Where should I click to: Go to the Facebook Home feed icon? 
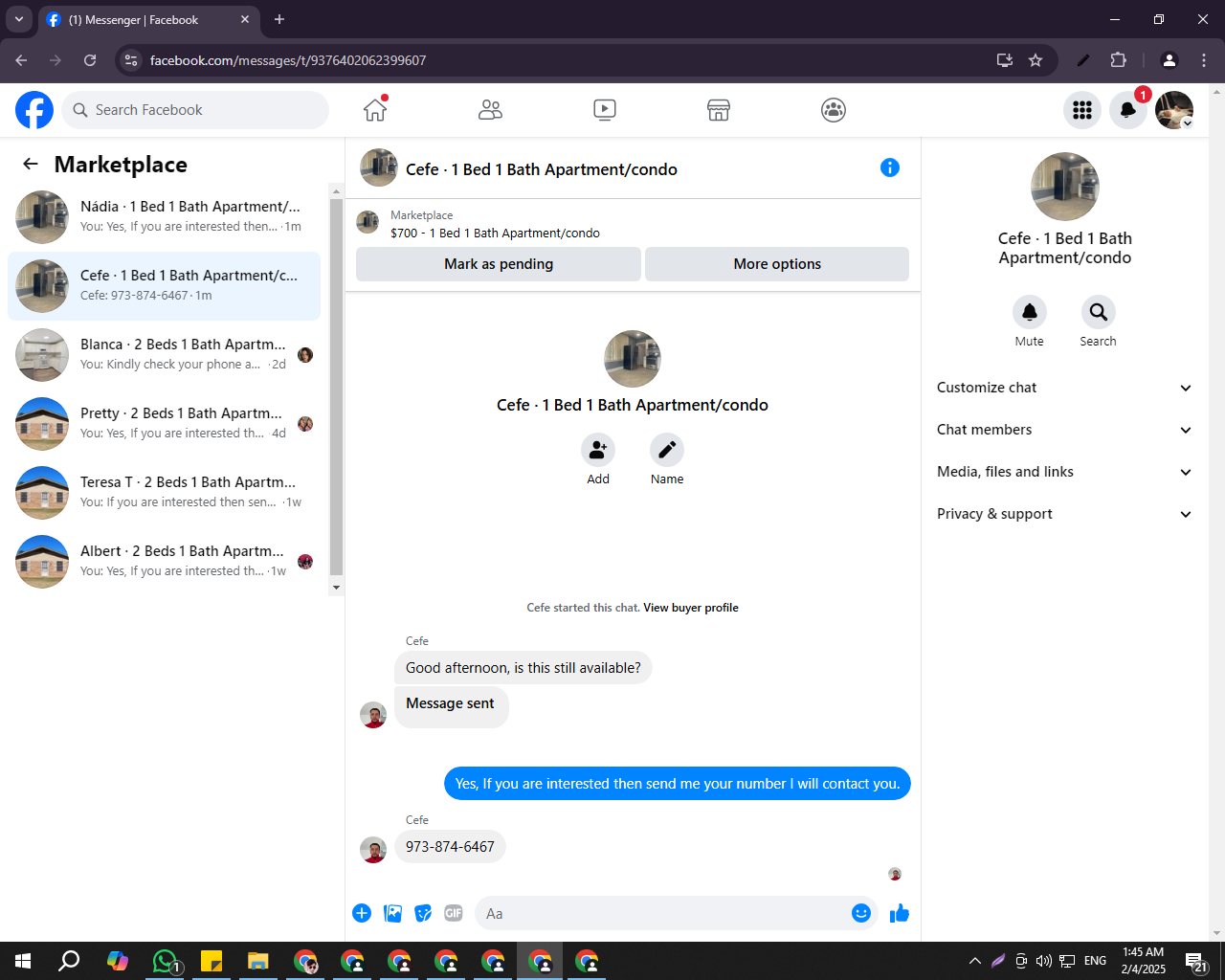(375, 110)
